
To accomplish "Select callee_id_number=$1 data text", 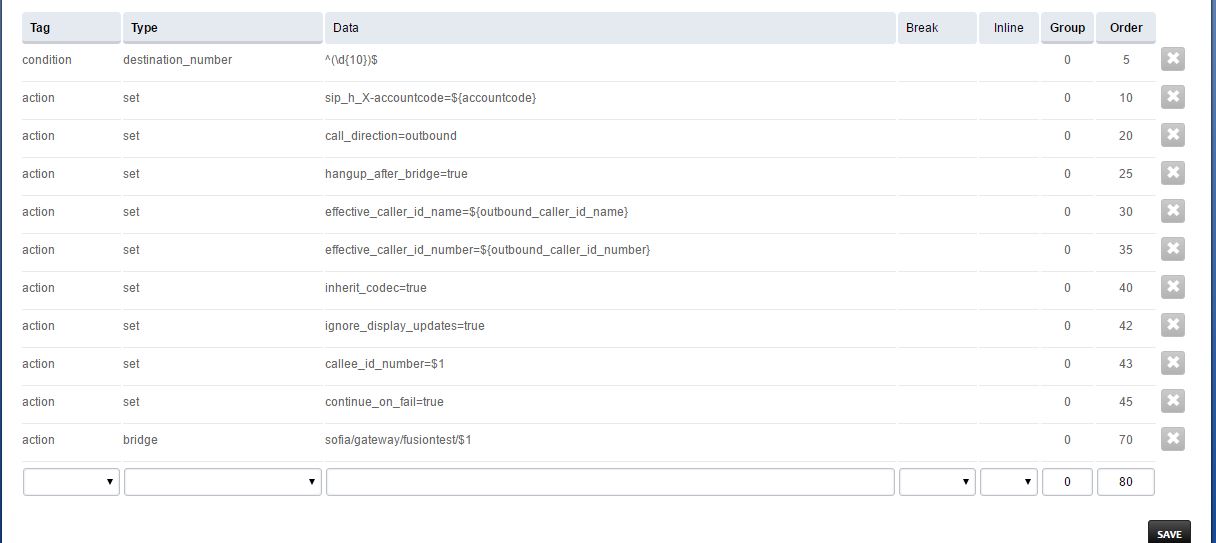I will click(385, 364).
